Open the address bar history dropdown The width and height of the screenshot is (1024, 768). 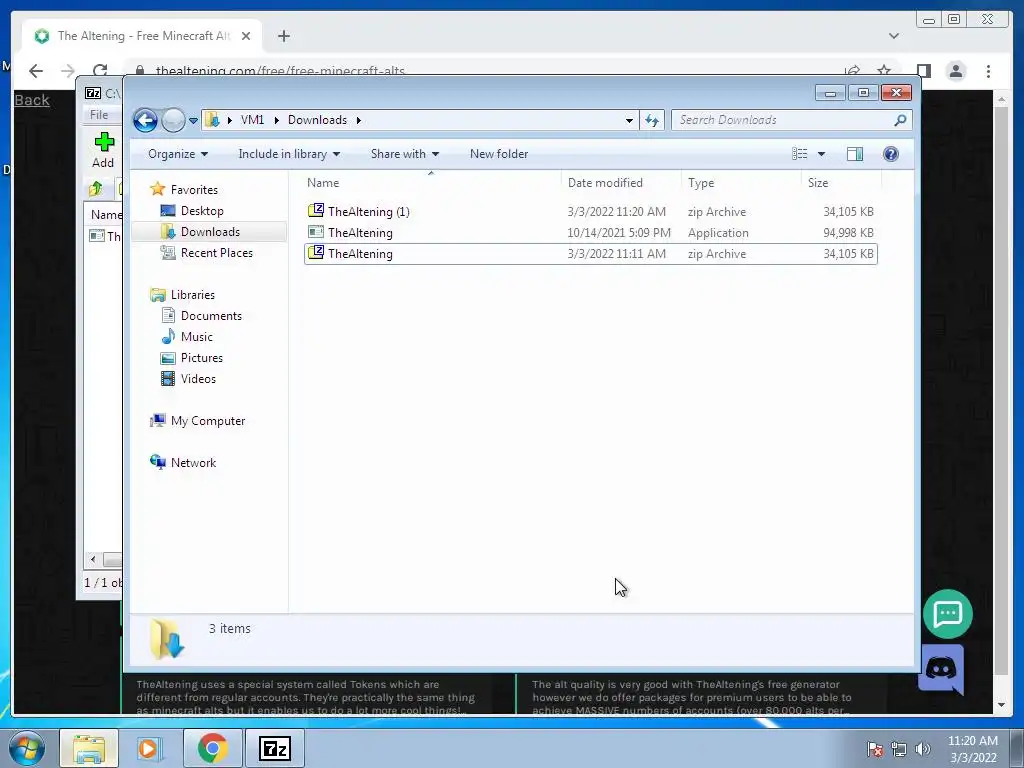coord(629,120)
